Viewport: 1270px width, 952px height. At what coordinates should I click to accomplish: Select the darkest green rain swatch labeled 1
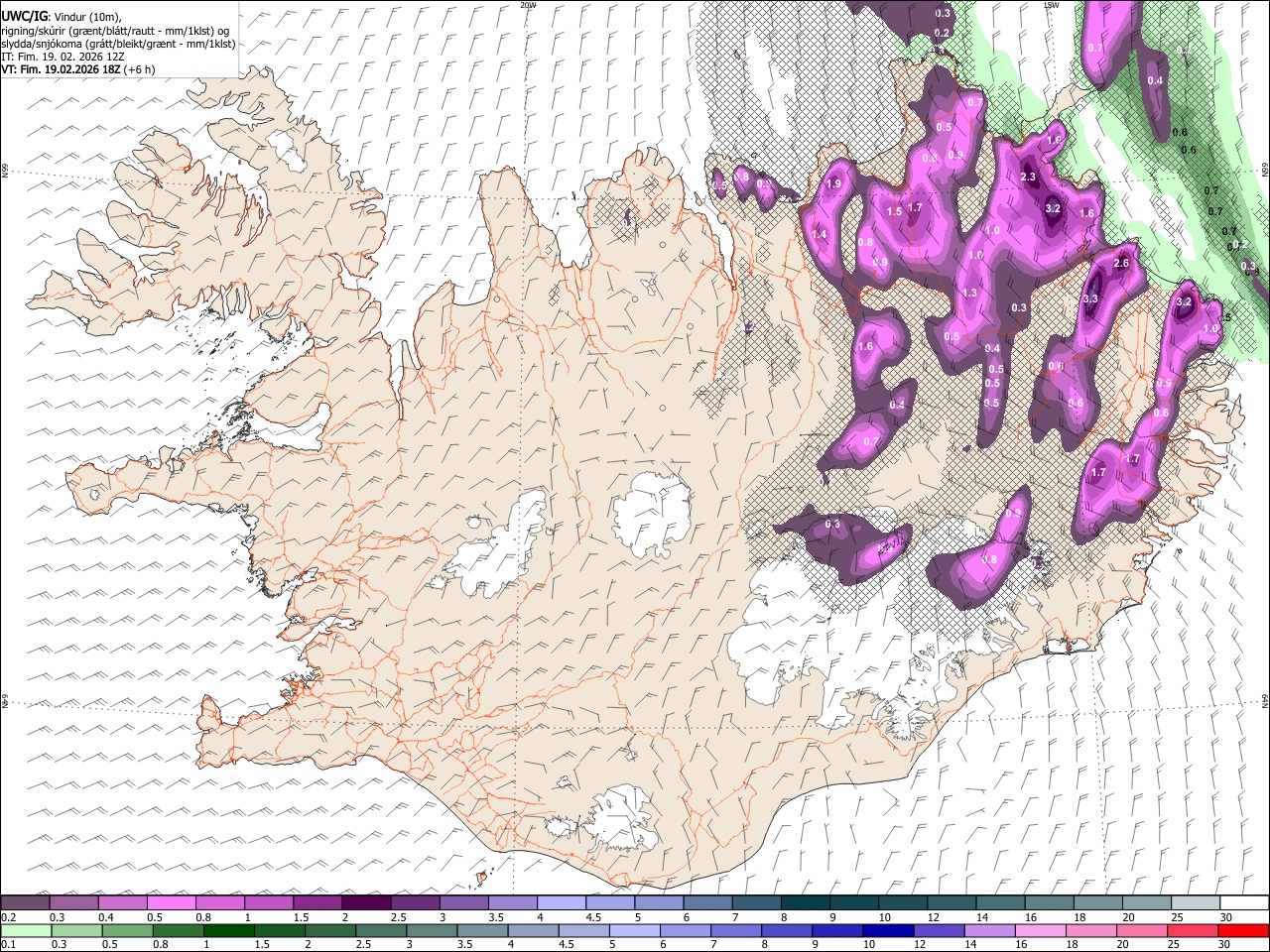(228, 930)
